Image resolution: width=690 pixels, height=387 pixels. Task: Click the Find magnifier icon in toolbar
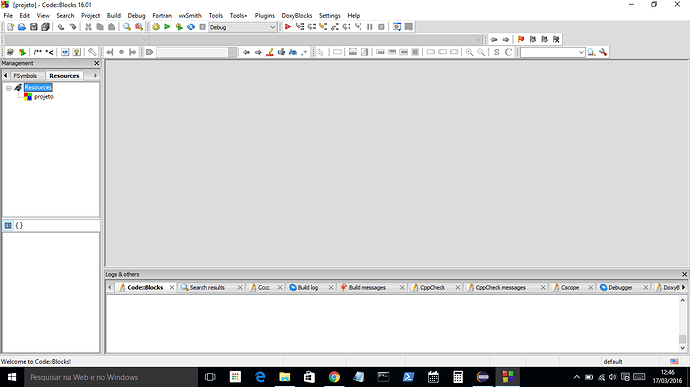click(x=127, y=27)
